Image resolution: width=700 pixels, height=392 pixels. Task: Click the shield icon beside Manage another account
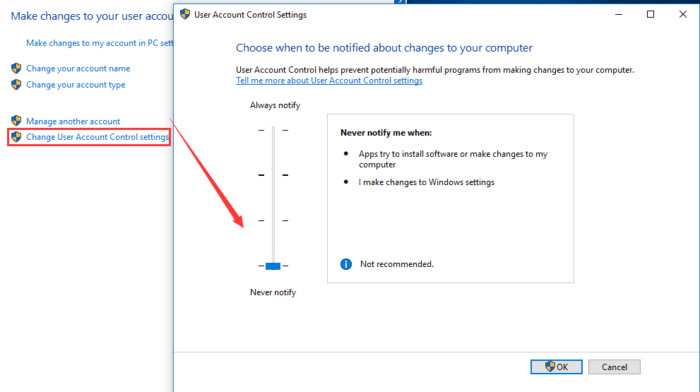17,121
